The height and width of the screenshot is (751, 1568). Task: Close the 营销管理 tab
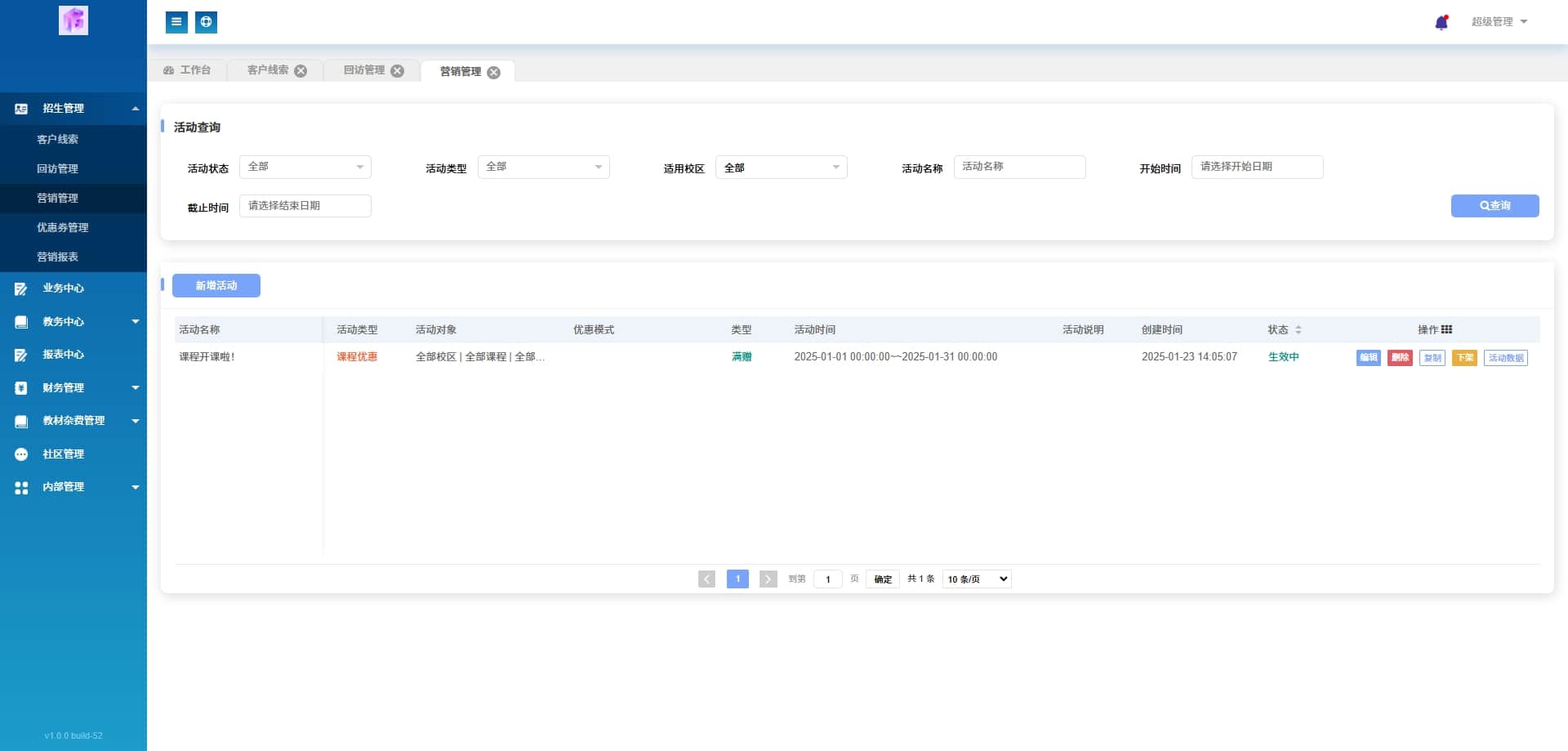(493, 72)
